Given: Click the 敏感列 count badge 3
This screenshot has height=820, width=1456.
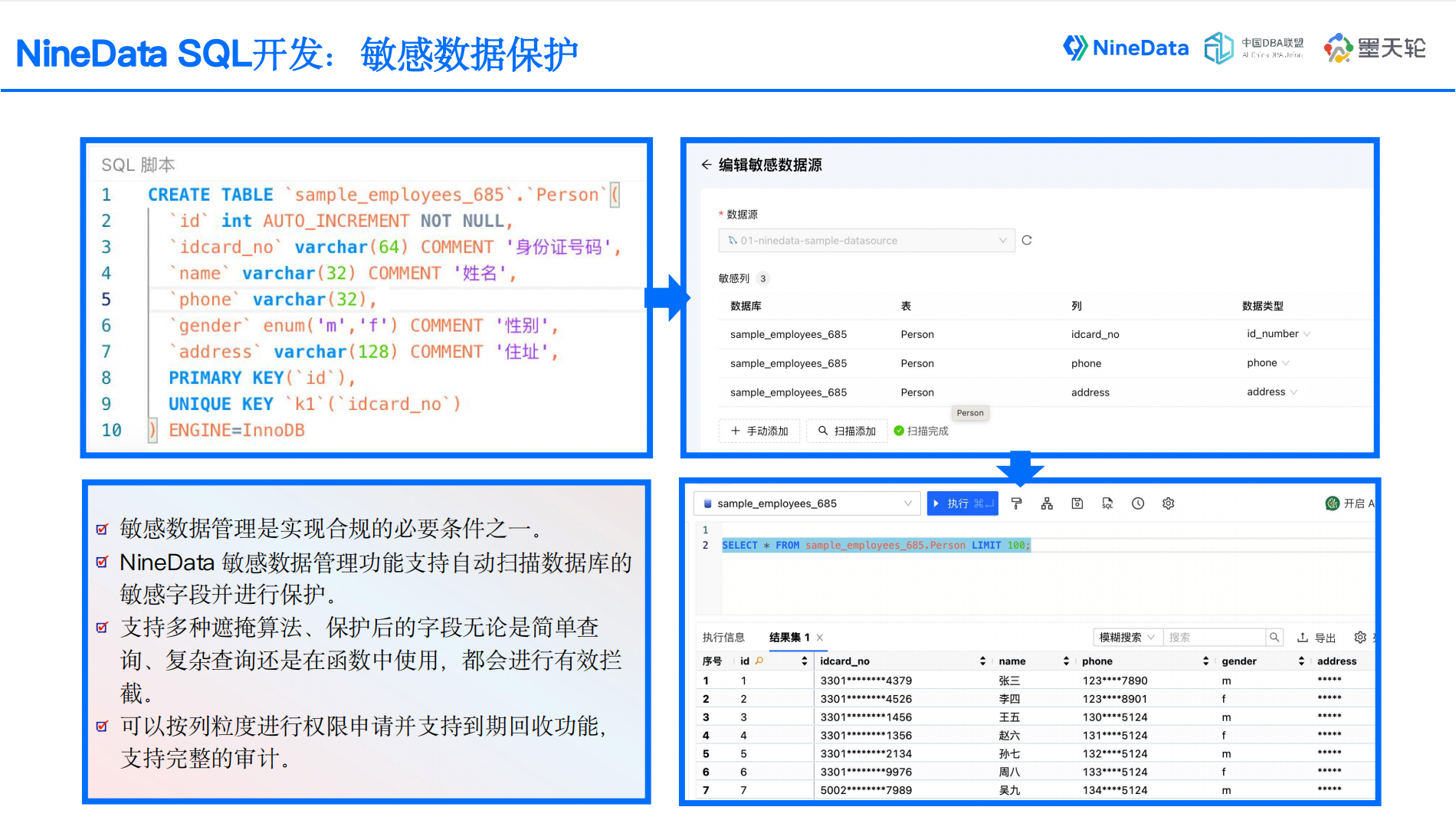Looking at the screenshot, I should click(762, 278).
